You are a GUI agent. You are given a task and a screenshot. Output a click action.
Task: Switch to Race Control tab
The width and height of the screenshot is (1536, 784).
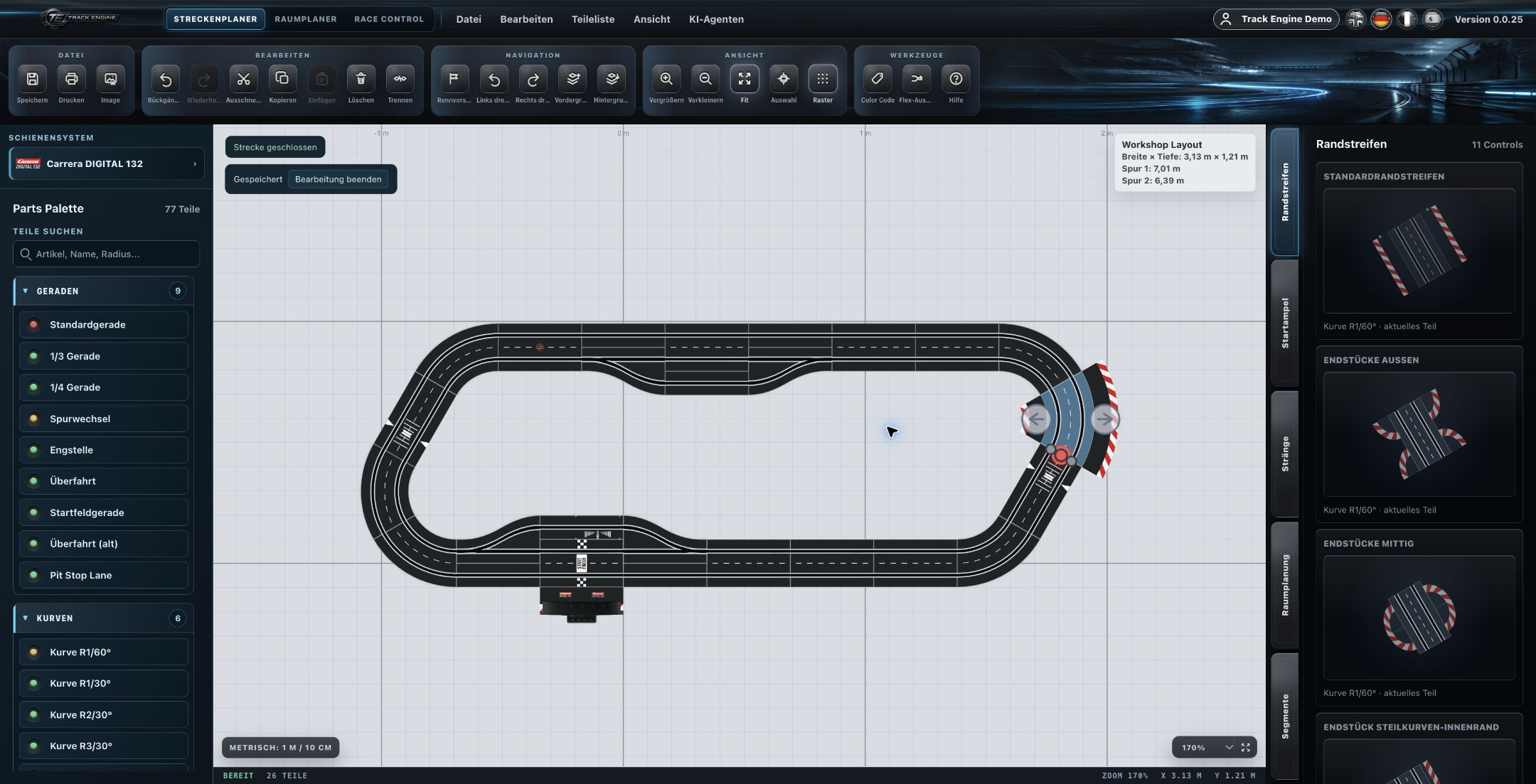point(389,19)
